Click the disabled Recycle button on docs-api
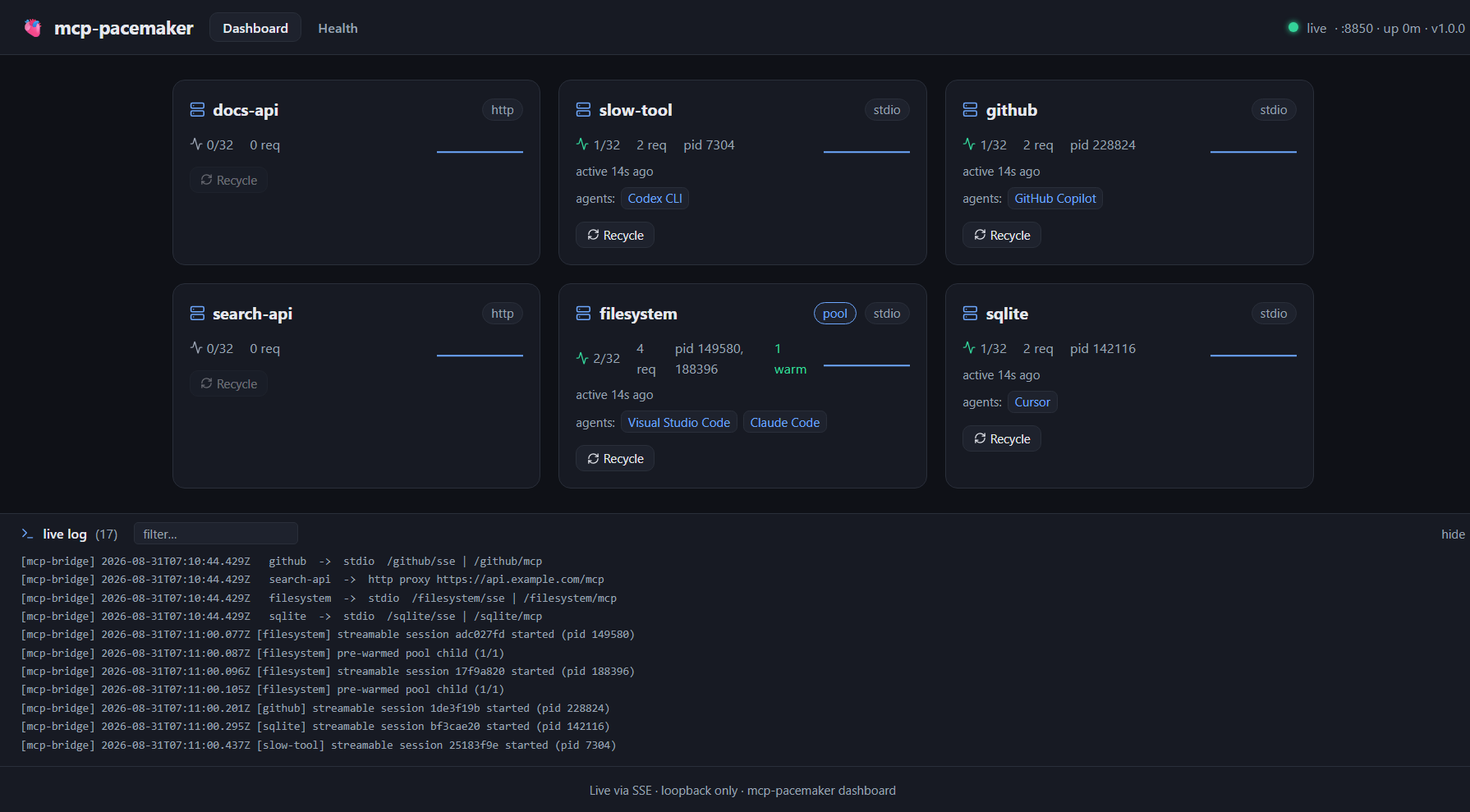The image size is (1470, 812). tap(229, 181)
